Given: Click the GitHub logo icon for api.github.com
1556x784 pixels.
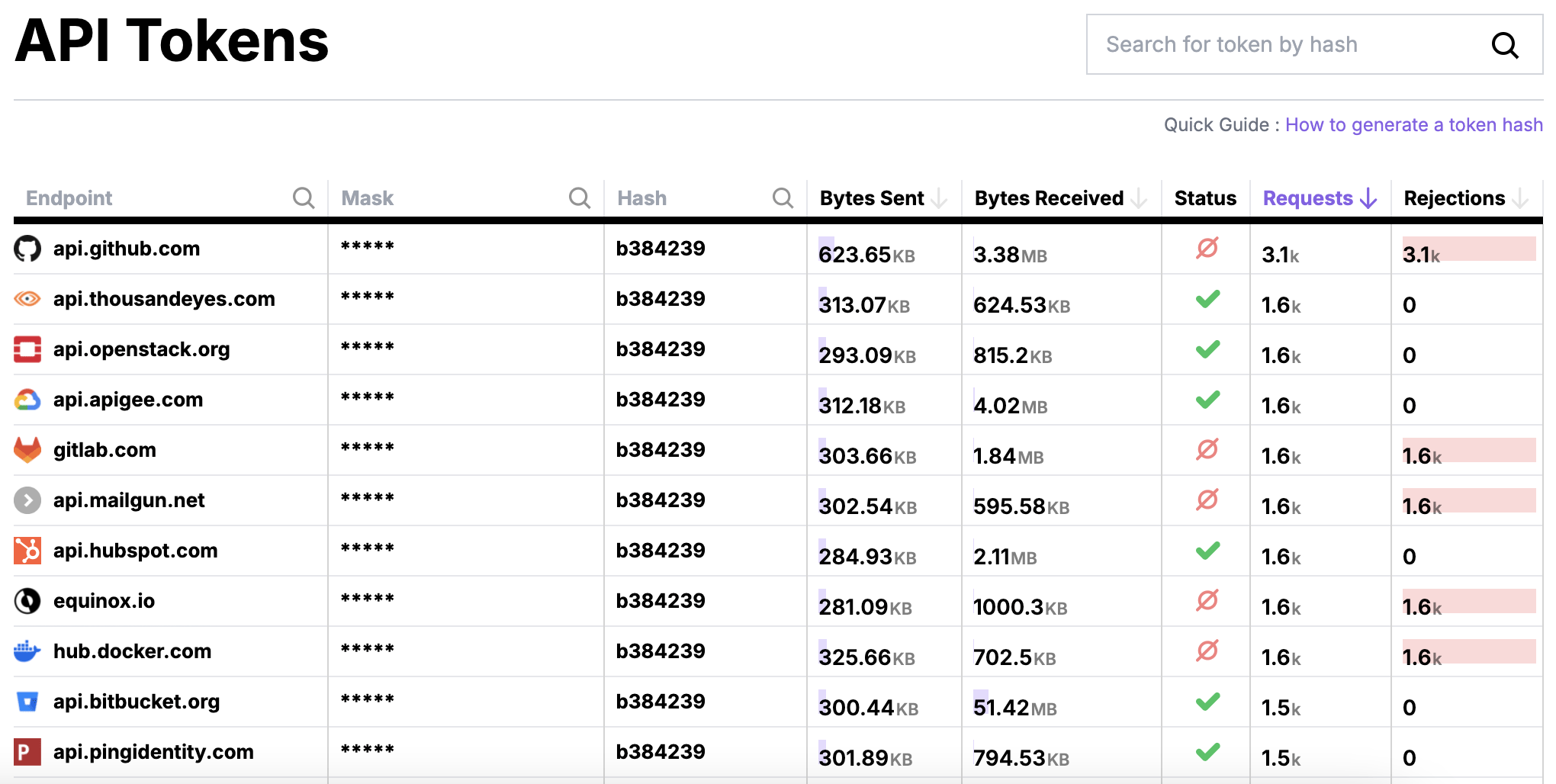Looking at the screenshot, I should click(27, 249).
